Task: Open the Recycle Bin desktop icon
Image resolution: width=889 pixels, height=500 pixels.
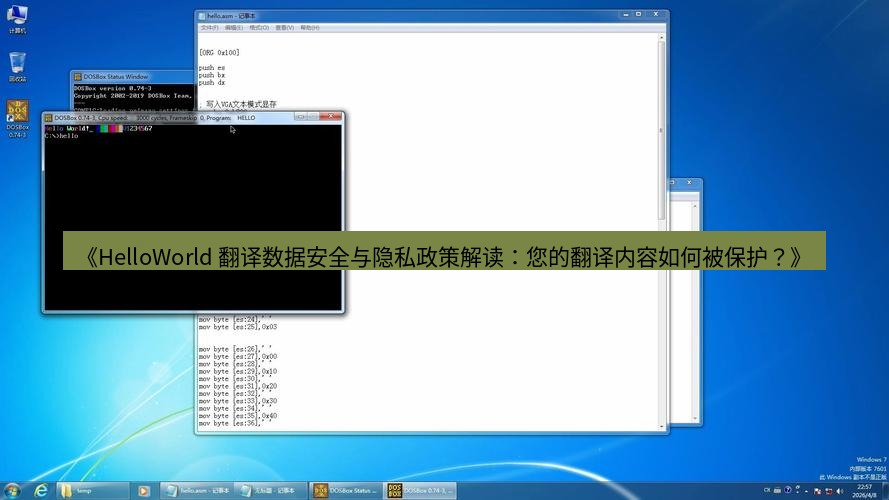Action: point(17,67)
